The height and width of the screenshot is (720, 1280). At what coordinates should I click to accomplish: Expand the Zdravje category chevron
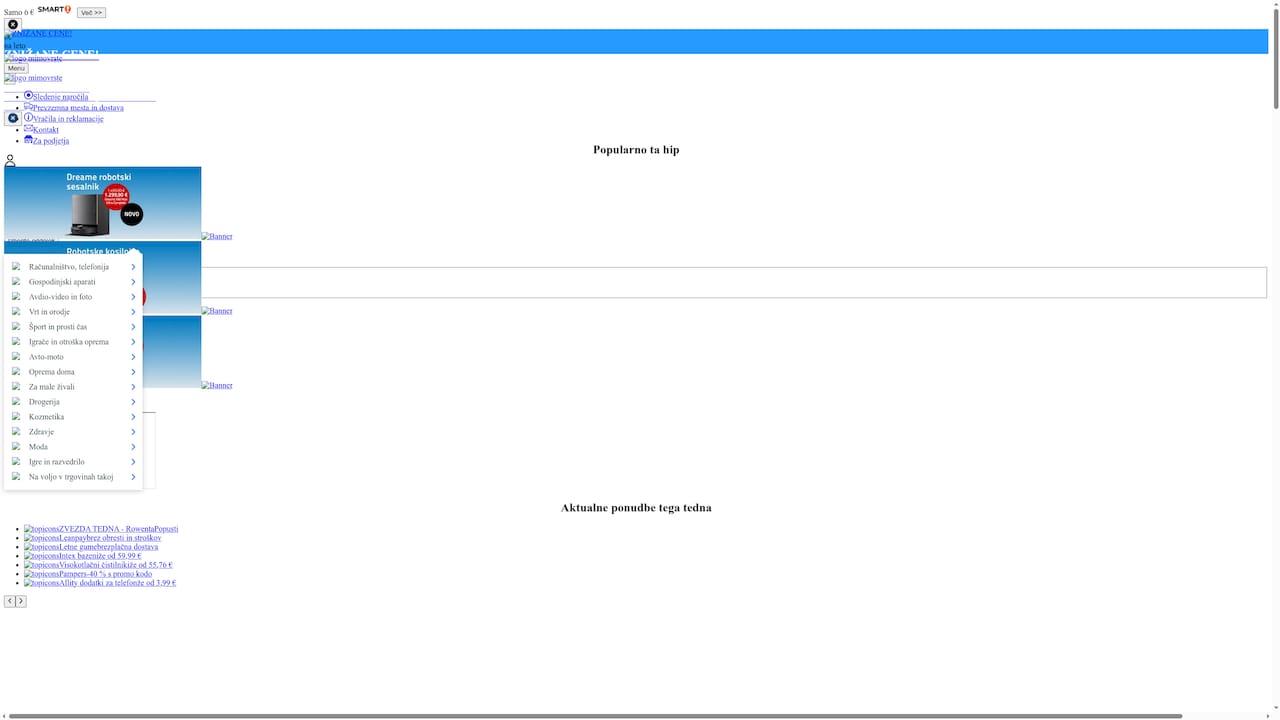click(x=133, y=431)
